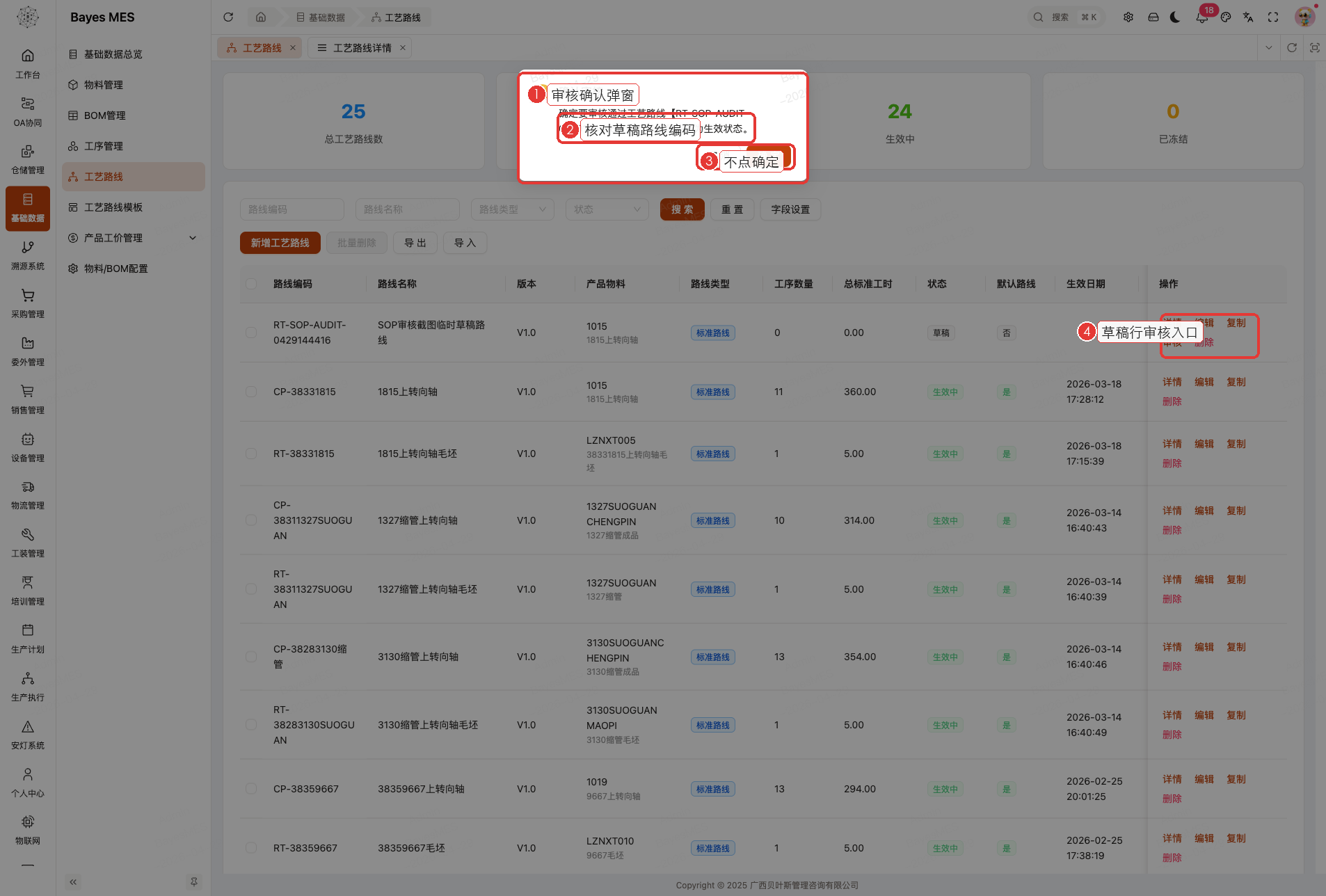Open 工序管理 menu item

tap(133, 146)
